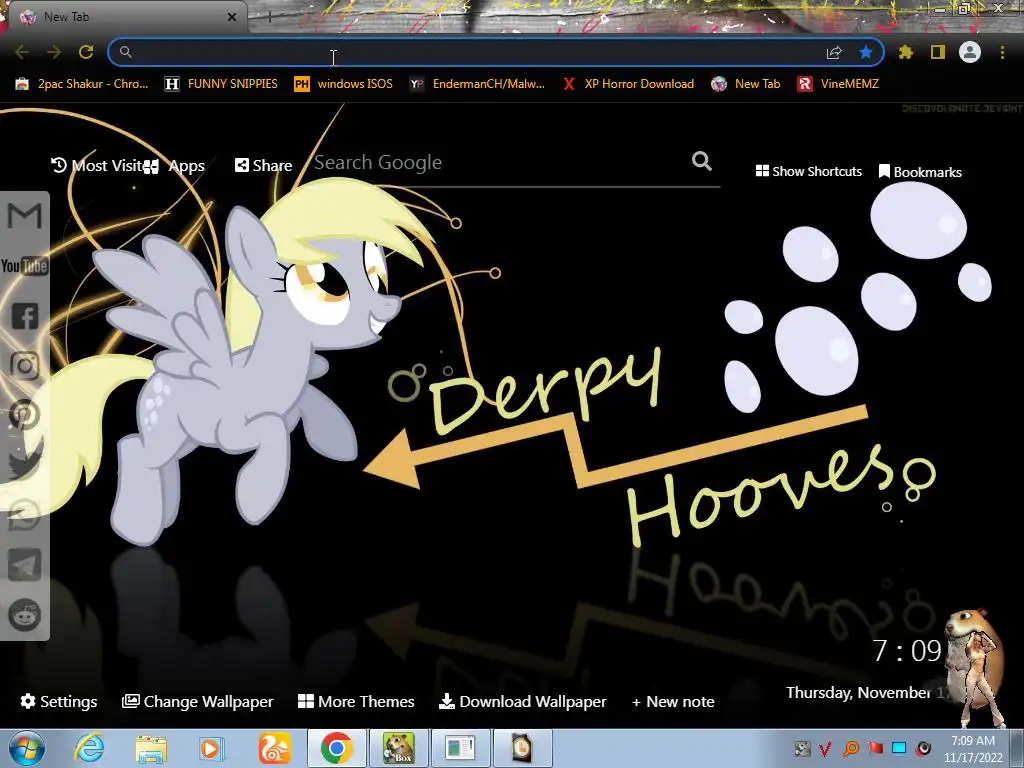The height and width of the screenshot is (768, 1024).
Task: Switch to Chrome in the taskbar
Action: (x=337, y=748)
